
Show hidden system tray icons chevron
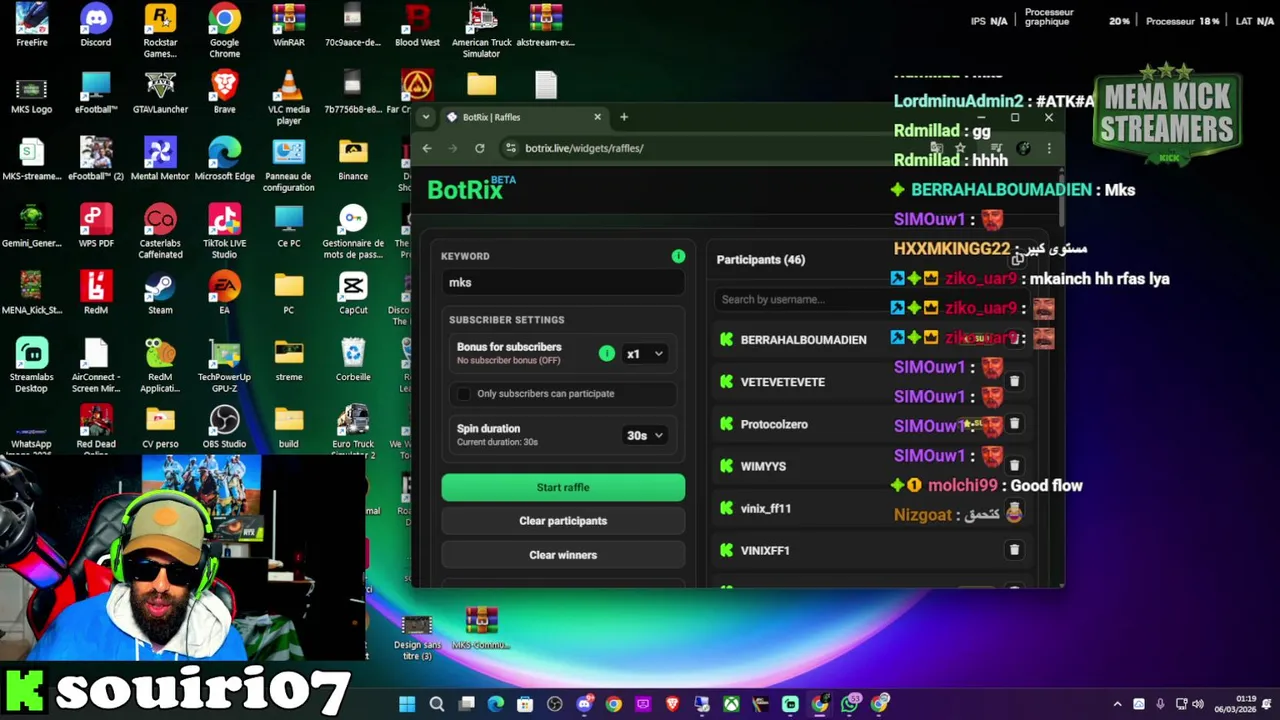point(1117,704)
